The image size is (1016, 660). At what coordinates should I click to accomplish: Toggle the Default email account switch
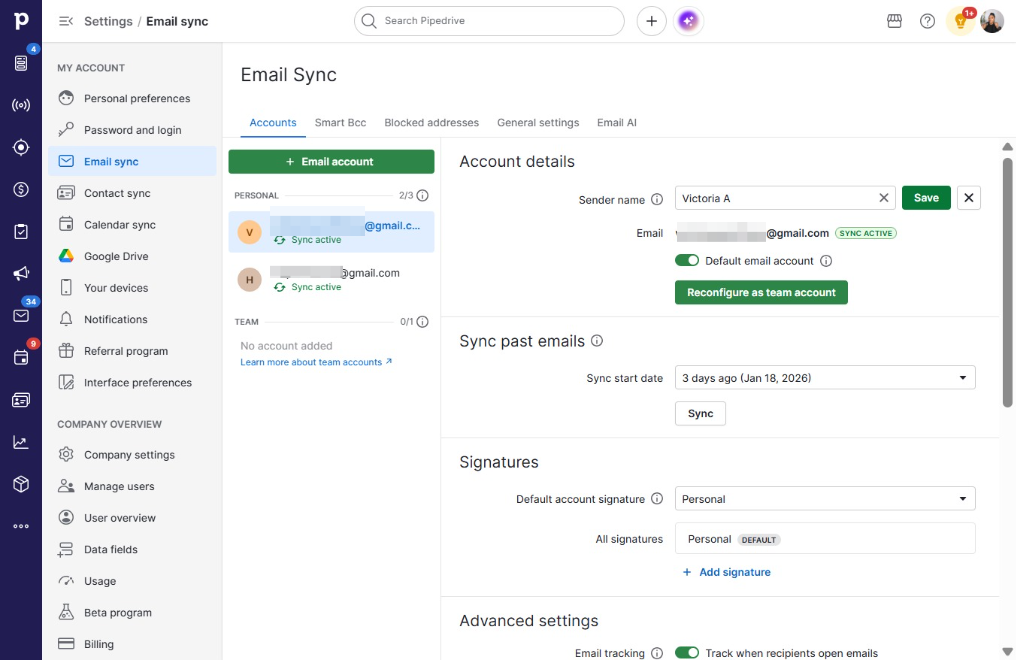click(x=687, y=260)
